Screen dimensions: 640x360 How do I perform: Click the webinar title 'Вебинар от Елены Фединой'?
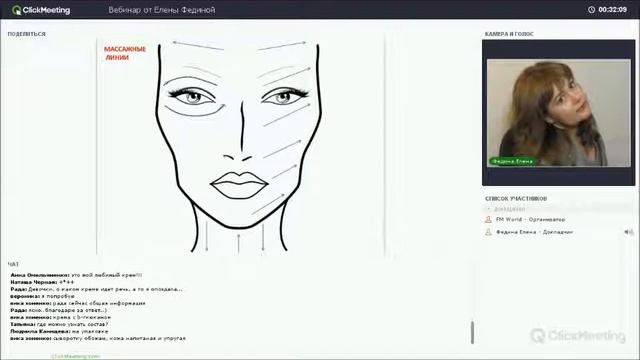[162, 10]
